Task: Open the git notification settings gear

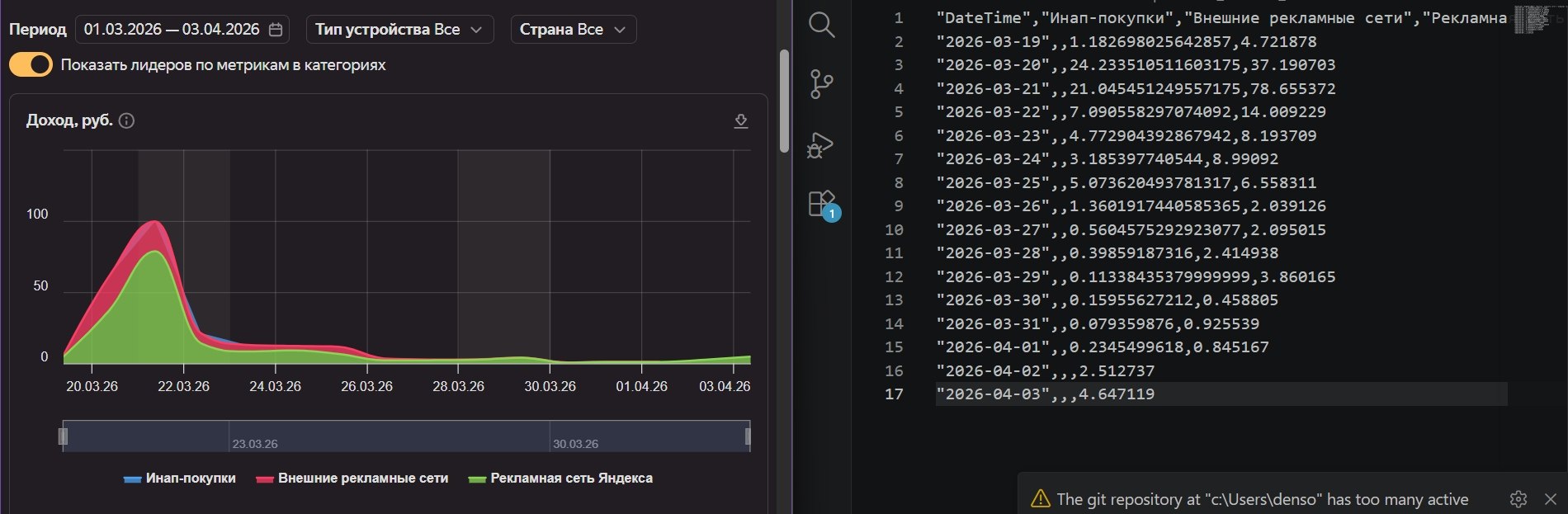Action: 1518,499
